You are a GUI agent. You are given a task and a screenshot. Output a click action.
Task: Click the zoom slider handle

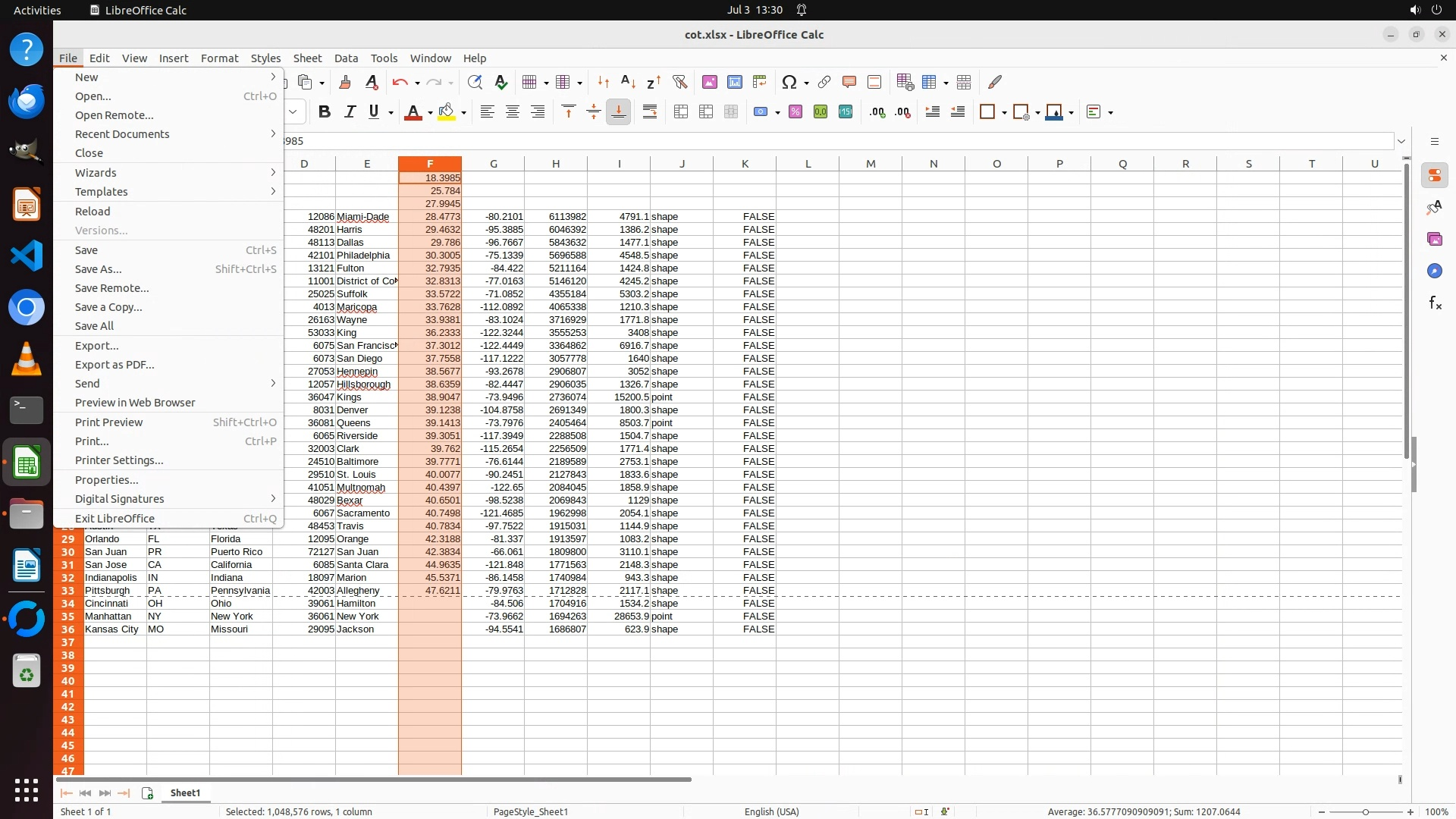point(1365,811)
